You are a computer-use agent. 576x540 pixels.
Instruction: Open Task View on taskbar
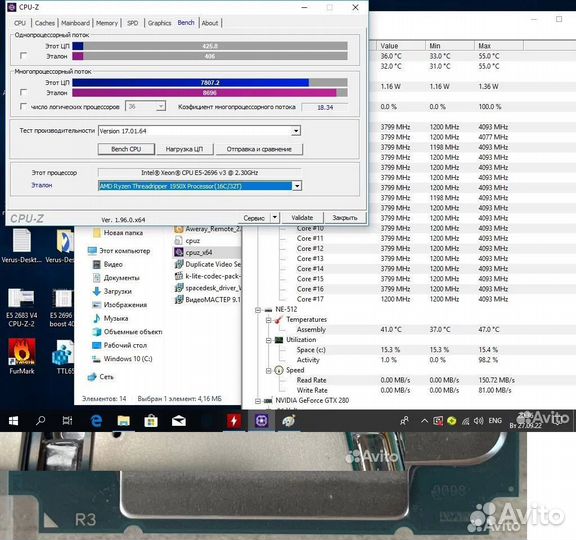tap(67, 421)
